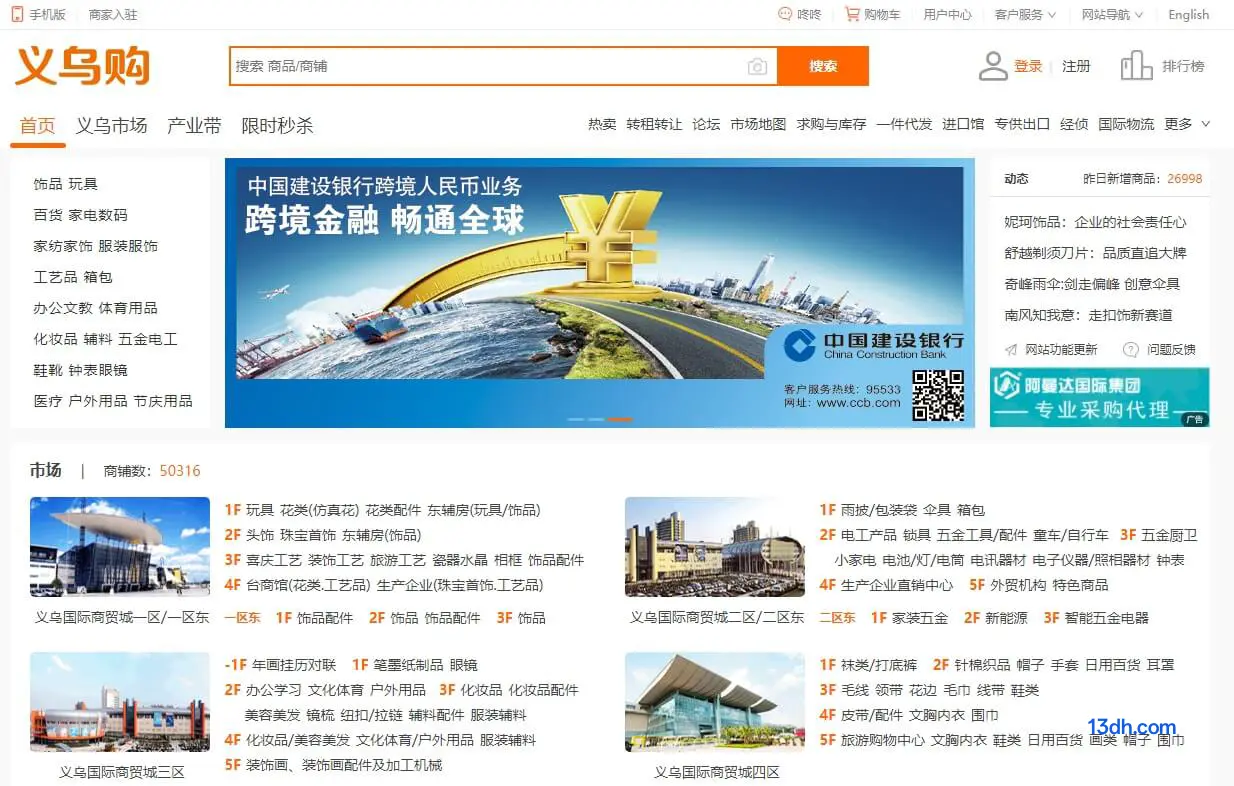Open the 义乌国际商贸城三区 market photo
Image resolution: width=1234 pixels, height=786 pixels.
(120, 703)
